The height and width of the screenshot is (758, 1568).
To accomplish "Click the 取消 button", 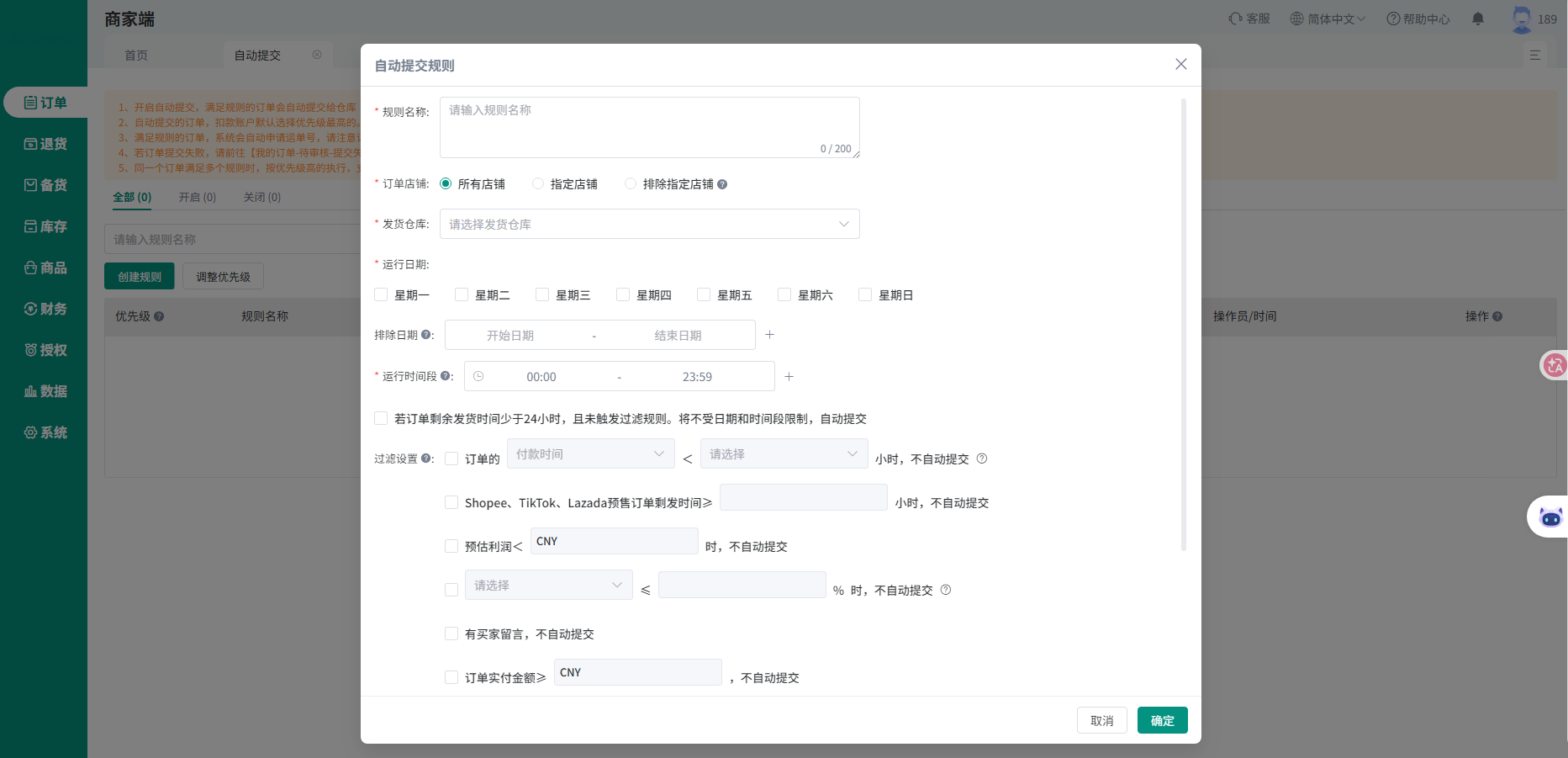I will point(1102,720).
